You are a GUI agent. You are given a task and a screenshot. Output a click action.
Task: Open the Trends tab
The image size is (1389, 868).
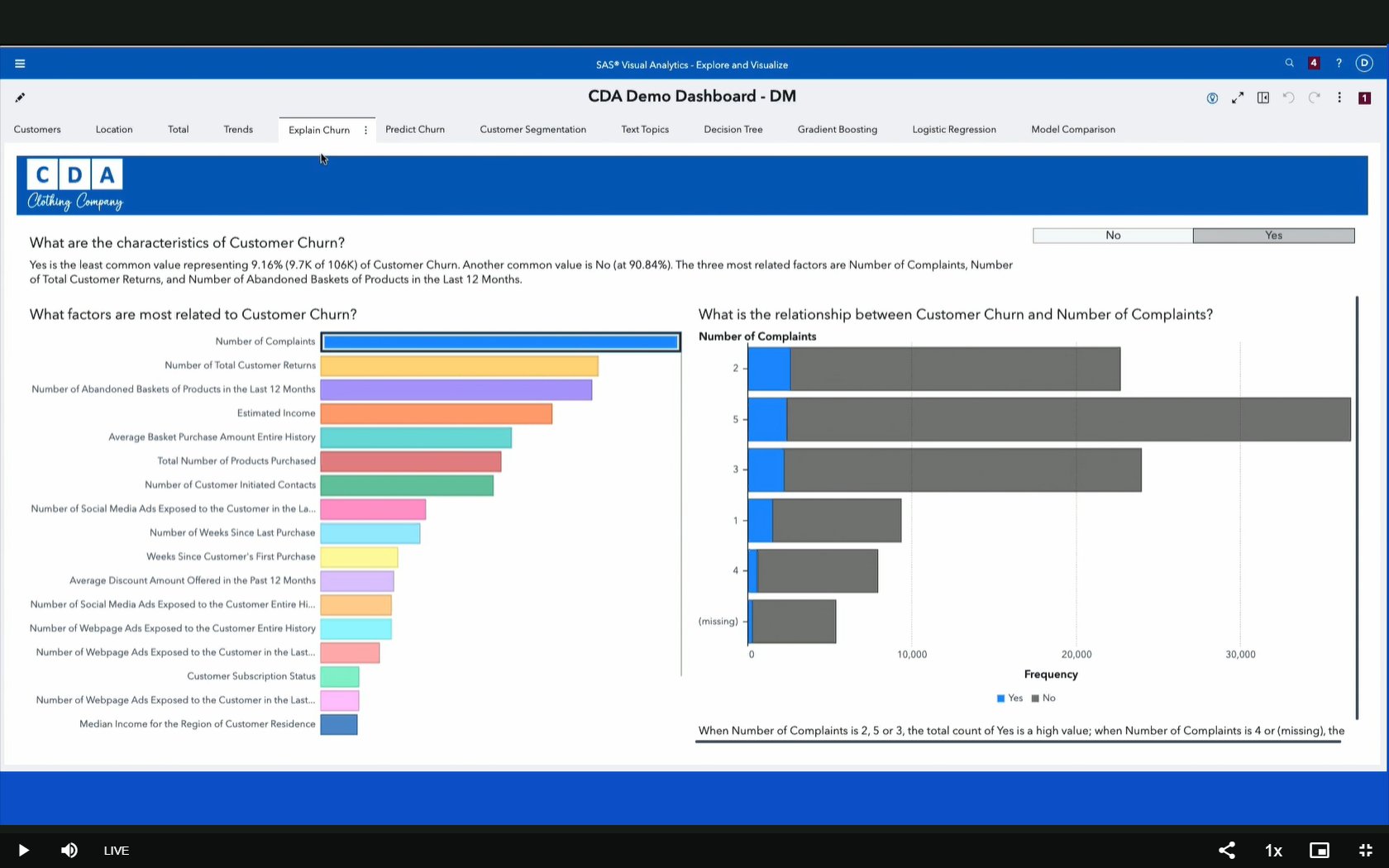[238, 130]
